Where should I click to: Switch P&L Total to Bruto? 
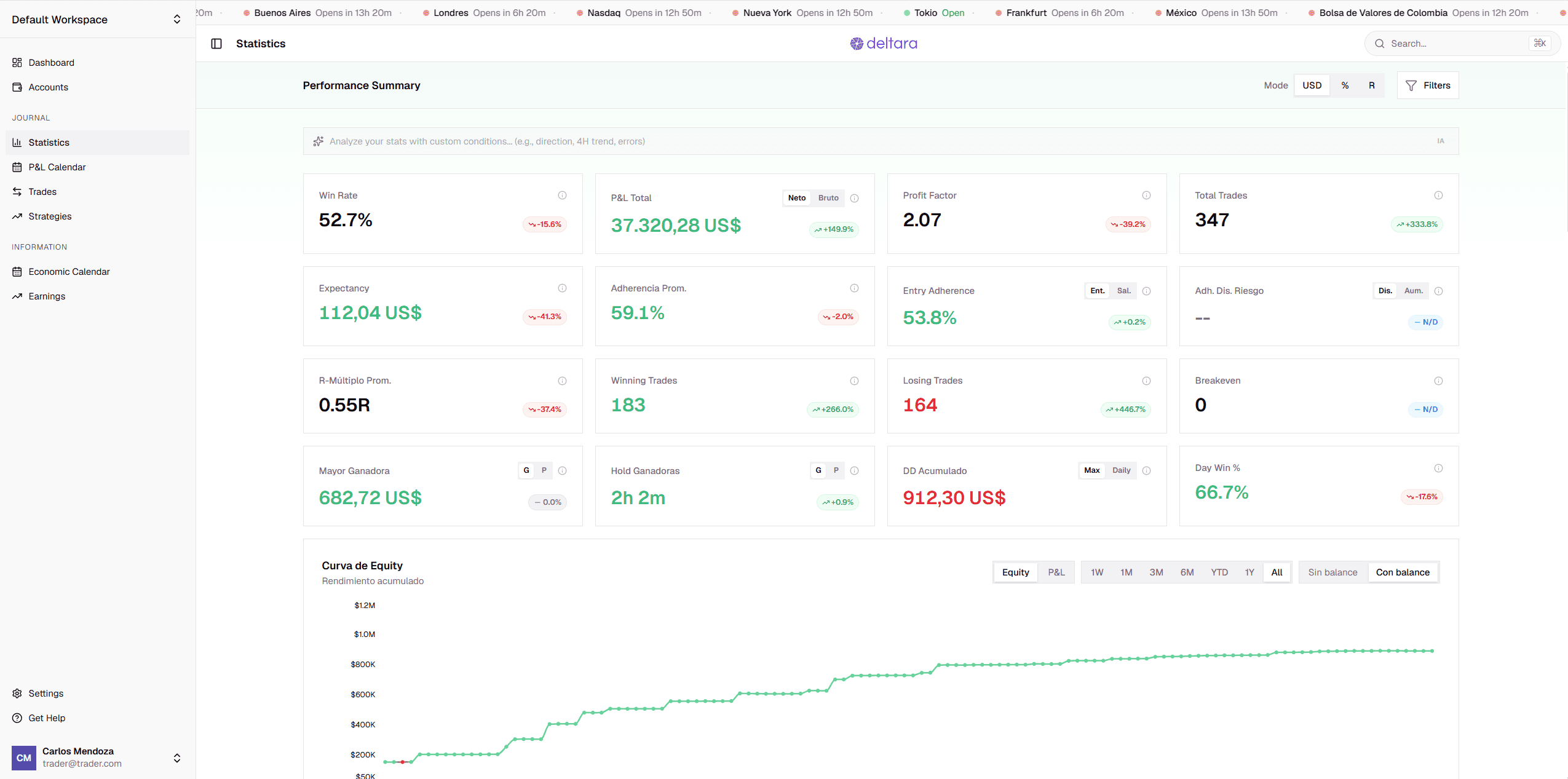(x=828, y=198)
